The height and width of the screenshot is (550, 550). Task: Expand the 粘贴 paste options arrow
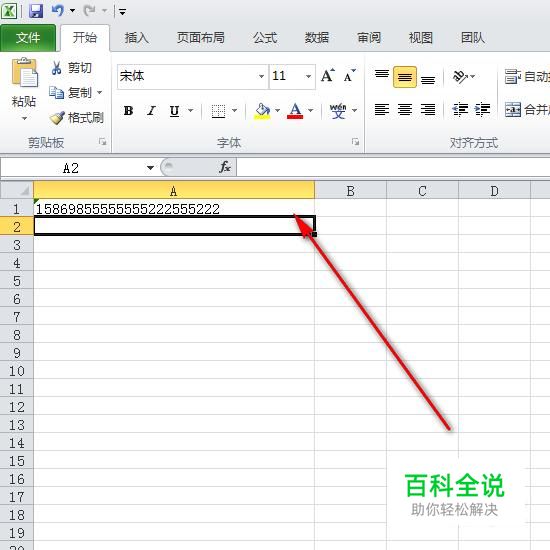click(24, 119)
